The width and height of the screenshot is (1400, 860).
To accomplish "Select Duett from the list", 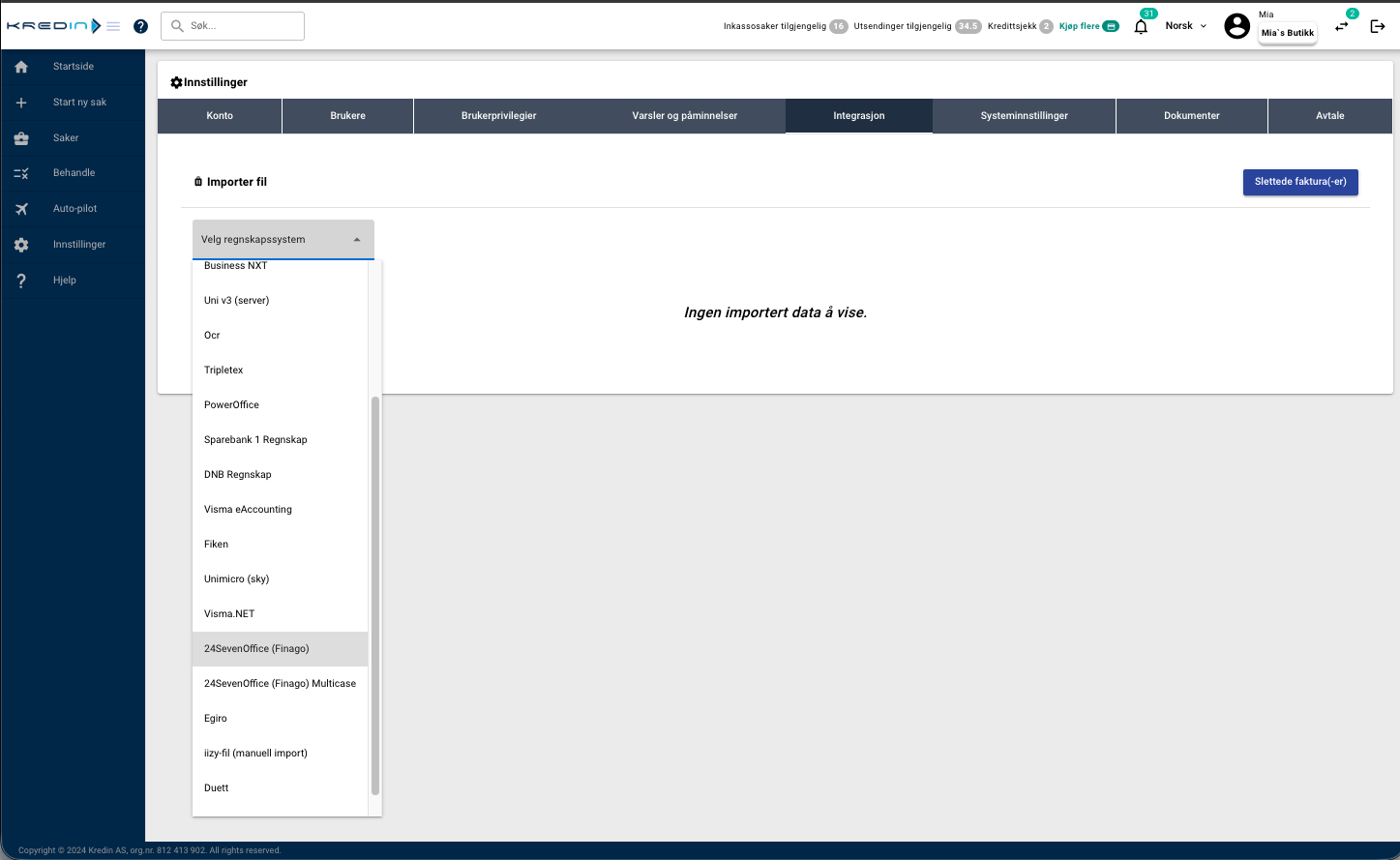I will (x=281, y=788).
